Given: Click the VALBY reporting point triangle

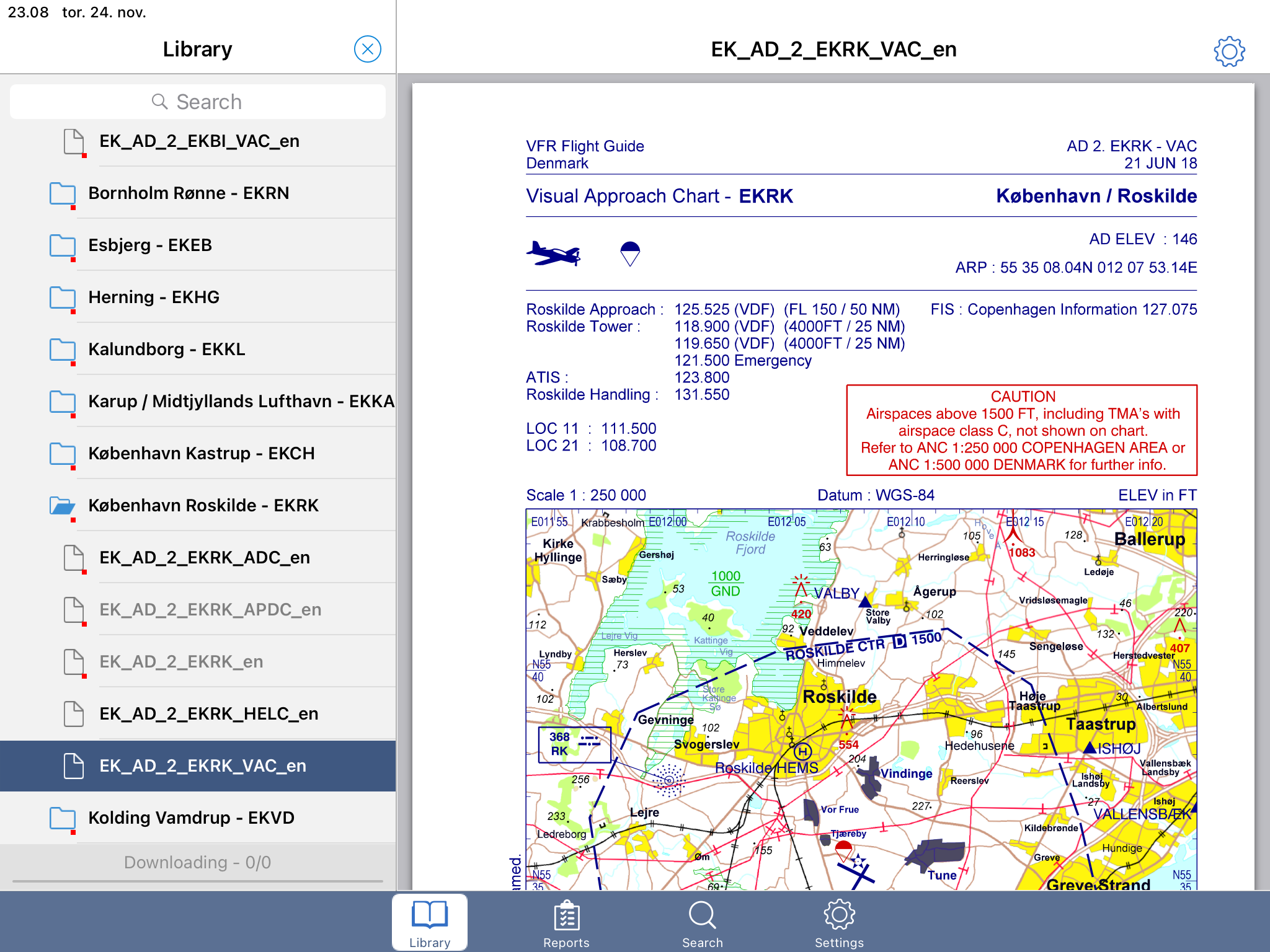Looking at the screenshot, I should click(x=865, y=601).
